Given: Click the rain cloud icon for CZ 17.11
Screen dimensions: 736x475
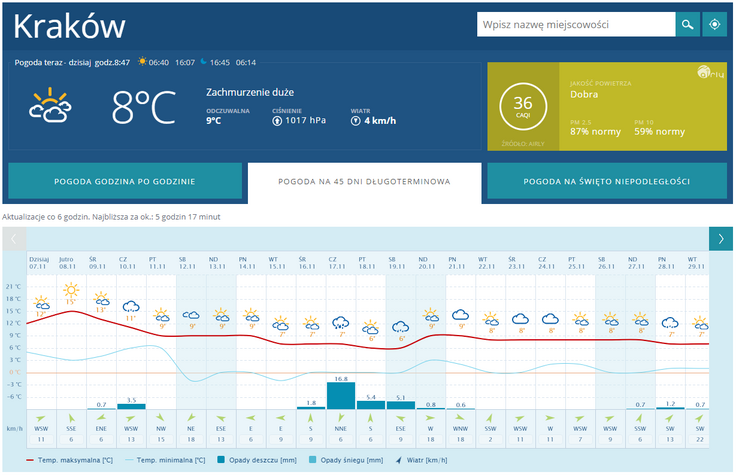Looking at the screenshot, I should coord(340,323).
